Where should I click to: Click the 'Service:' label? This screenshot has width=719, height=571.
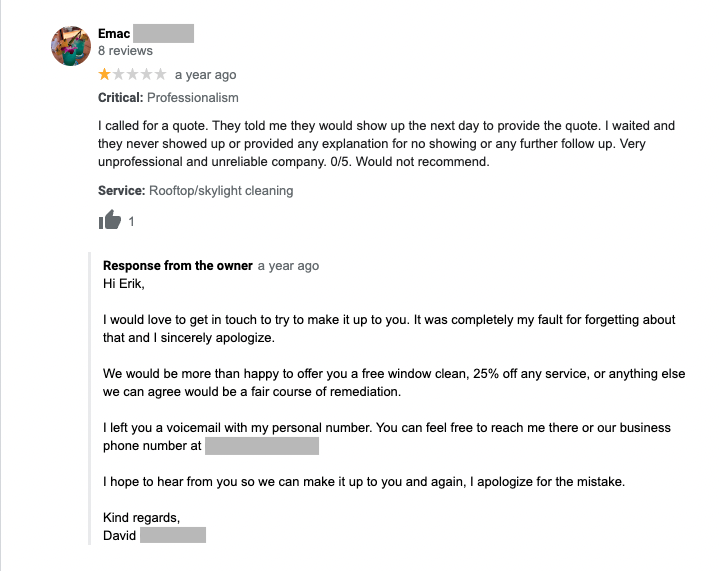tap(121, 190)
